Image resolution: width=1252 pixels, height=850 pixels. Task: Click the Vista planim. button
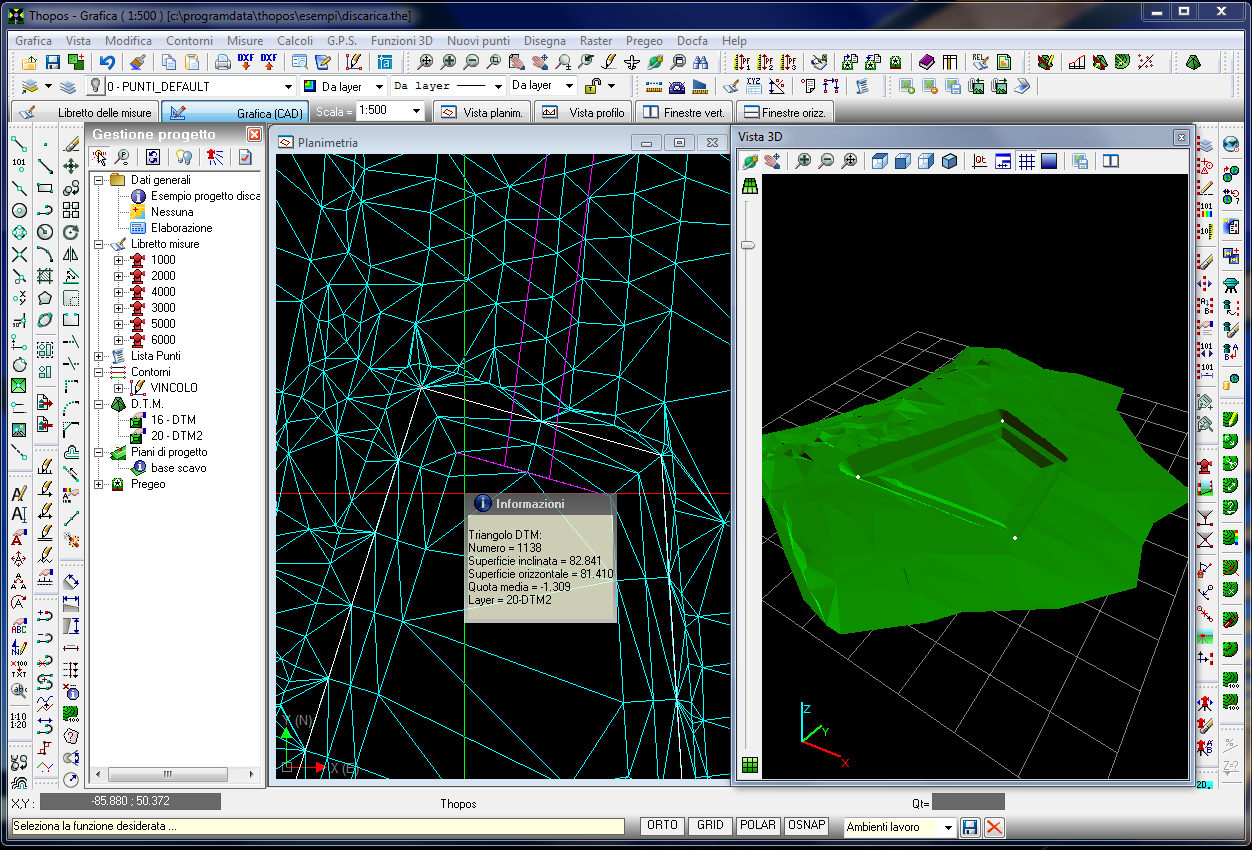(x=481, y=112)
